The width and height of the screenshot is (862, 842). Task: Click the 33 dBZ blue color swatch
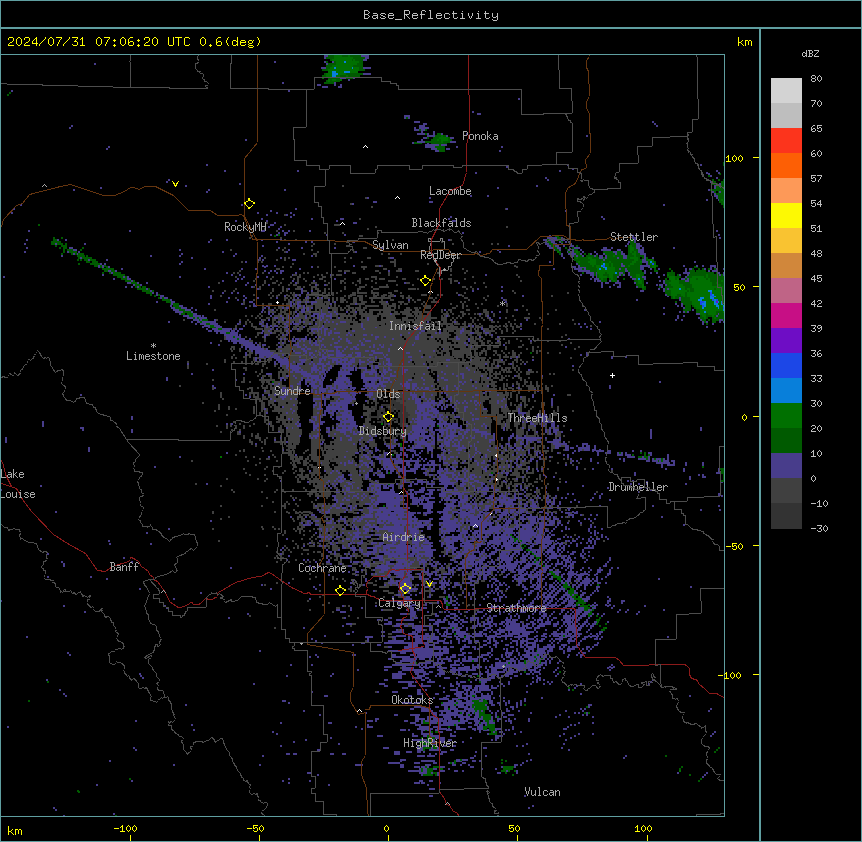tap(786, 365)
